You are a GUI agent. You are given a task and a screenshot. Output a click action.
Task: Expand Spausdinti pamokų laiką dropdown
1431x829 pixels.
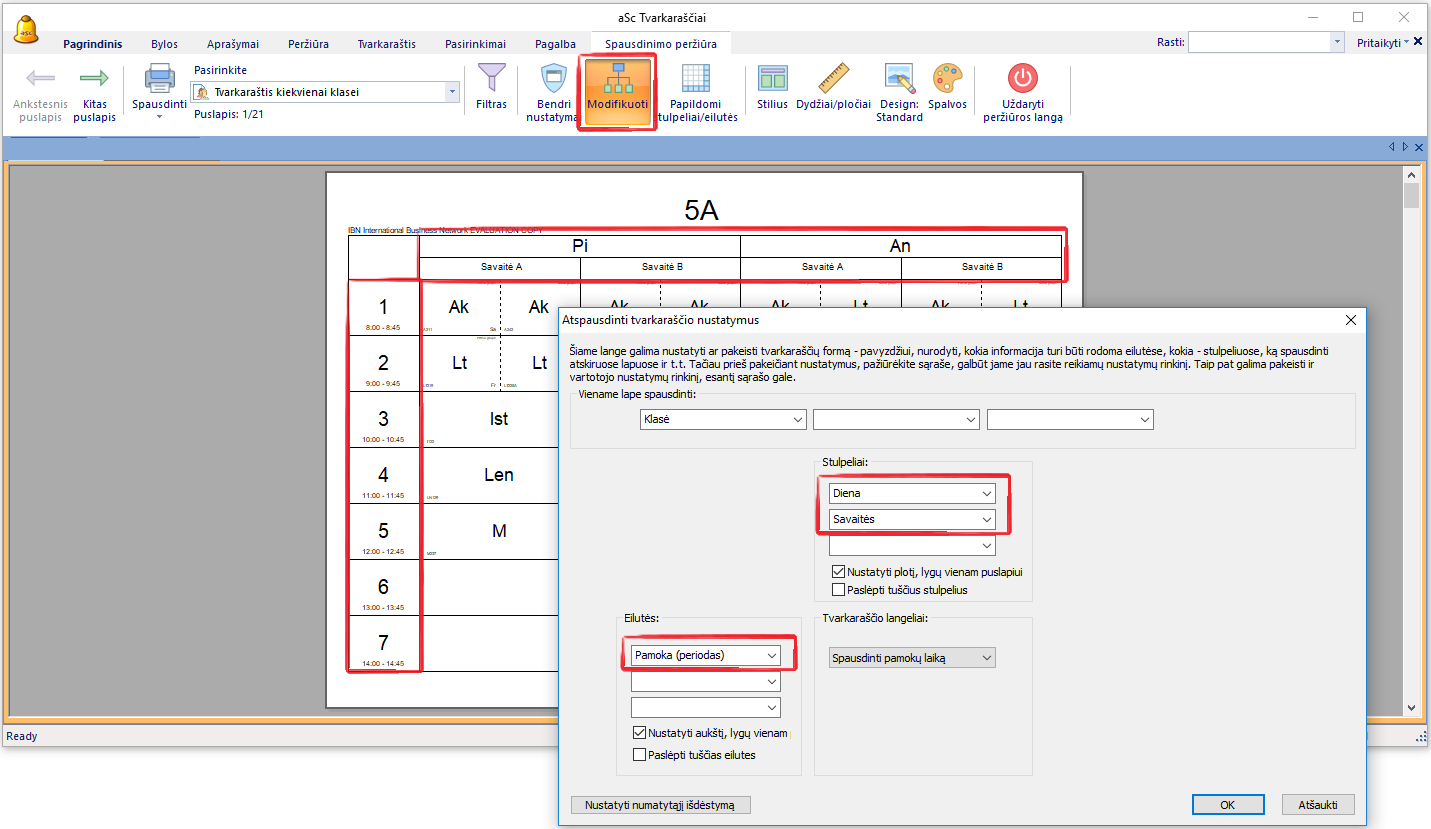click(x=912, y=658)
